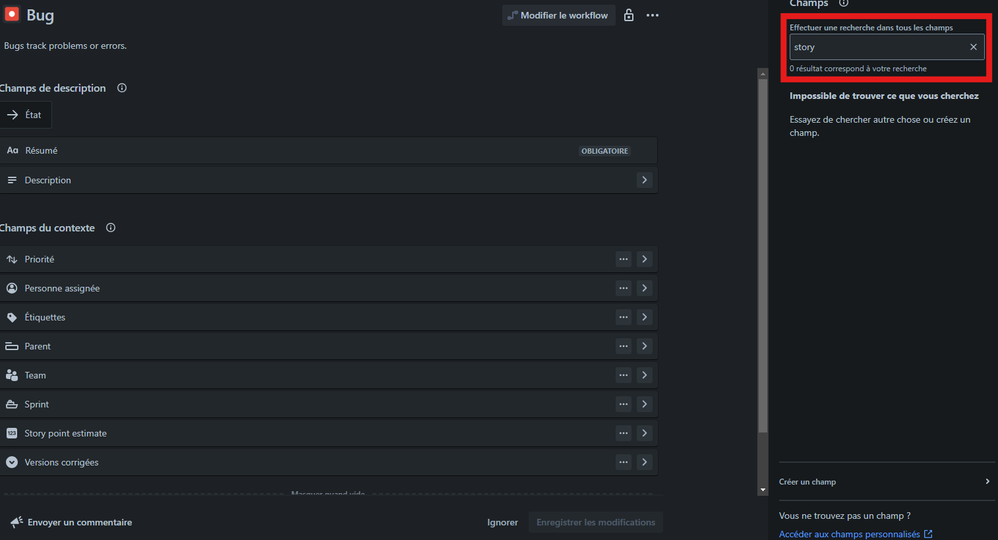Click info icon next to Champs de description
998x540 pixels.
pos(122,88)
